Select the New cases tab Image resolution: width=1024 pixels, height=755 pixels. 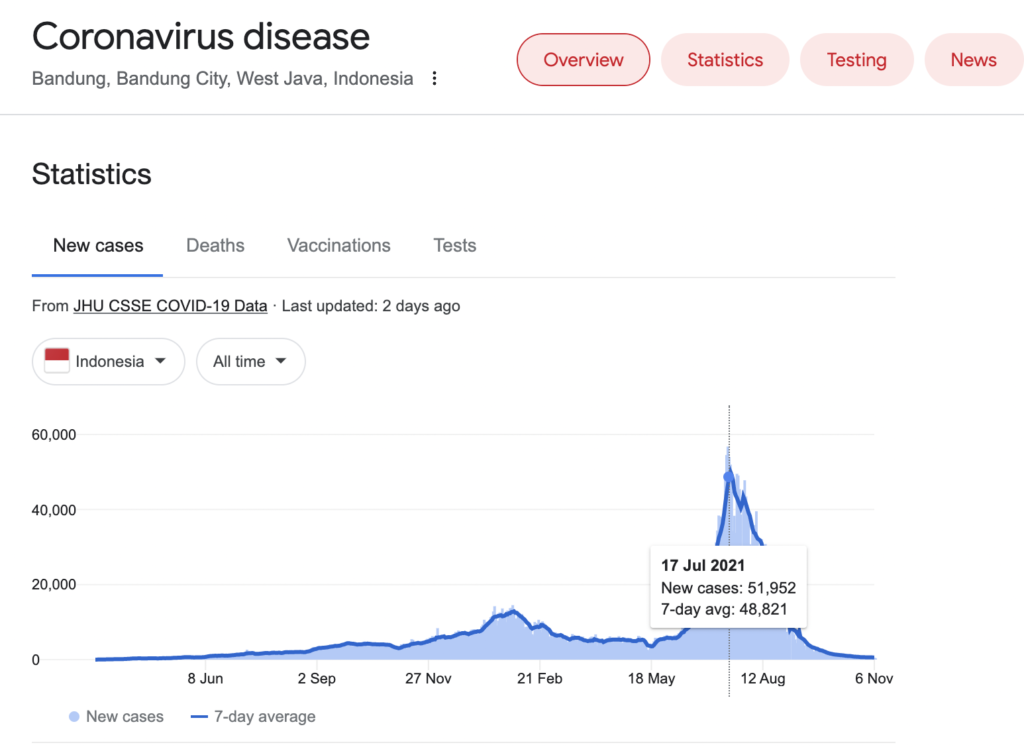coord(98,245)
